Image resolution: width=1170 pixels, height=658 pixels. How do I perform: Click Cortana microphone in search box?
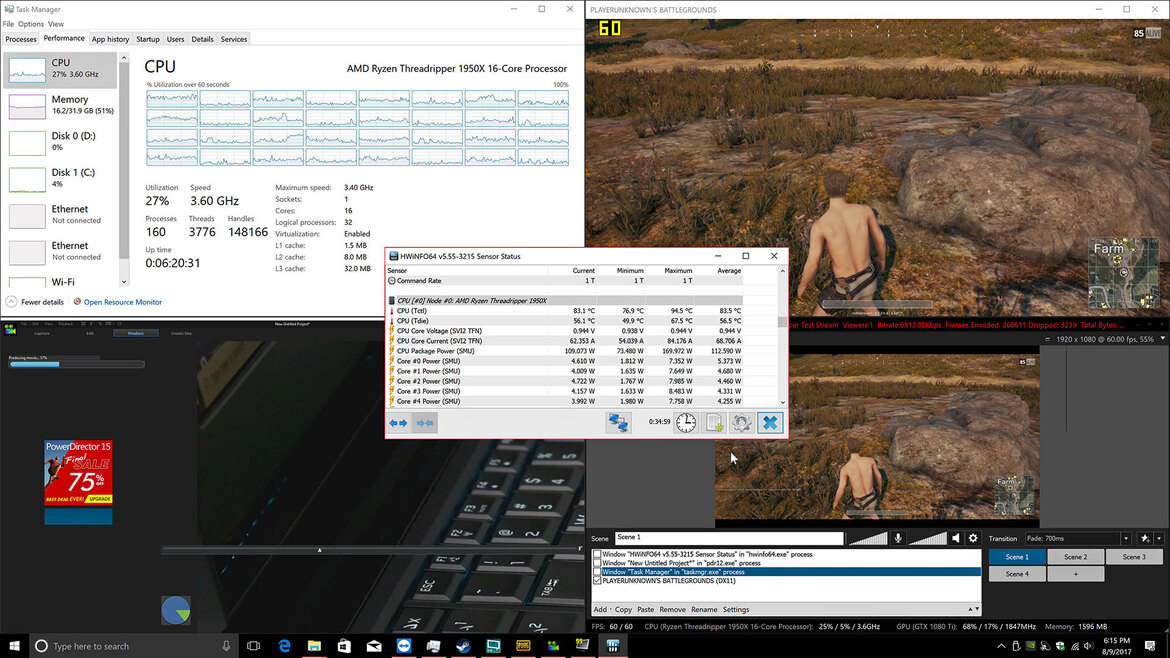[x=226, y=646]
